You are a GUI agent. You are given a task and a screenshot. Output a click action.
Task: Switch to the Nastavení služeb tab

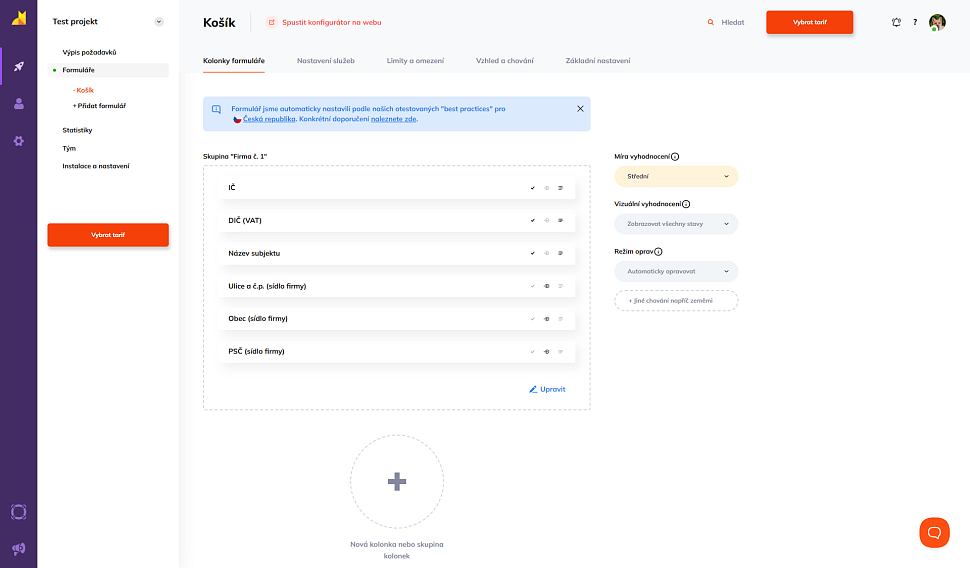point(325,61)
